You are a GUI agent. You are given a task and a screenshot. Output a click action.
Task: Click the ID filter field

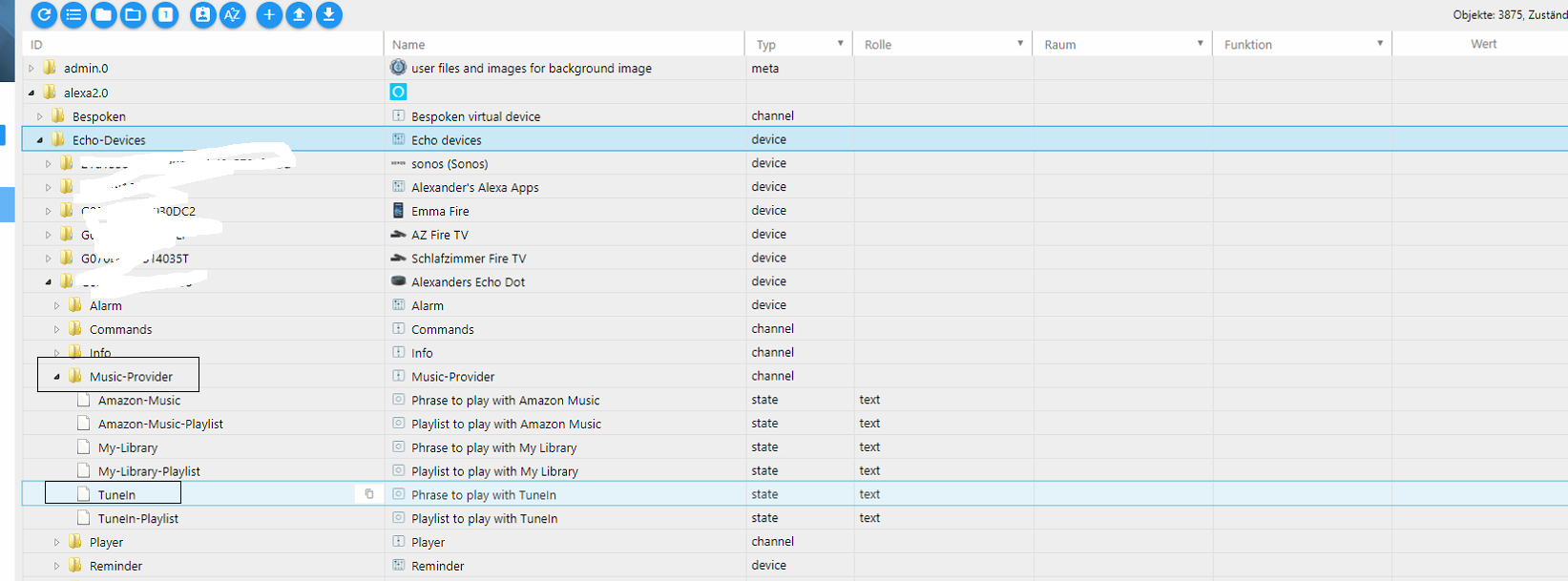[202, 45]
